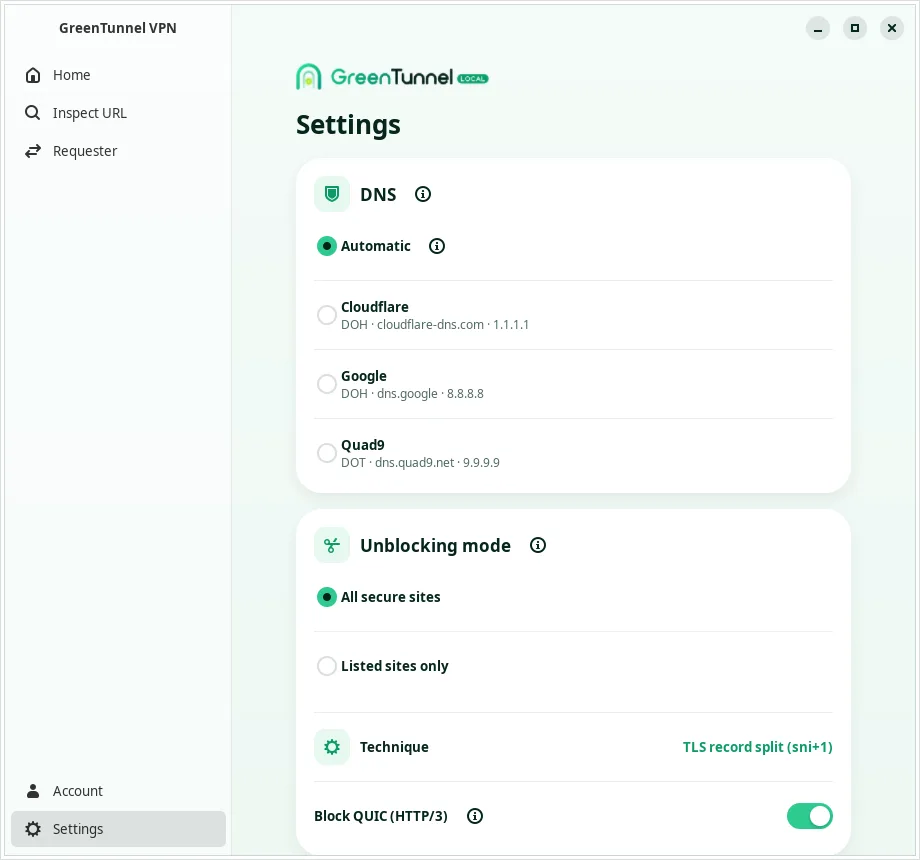Screen dimensions: 920x860
Task: Click the Home house icon in sidebar
Action: tap(33, 75)
